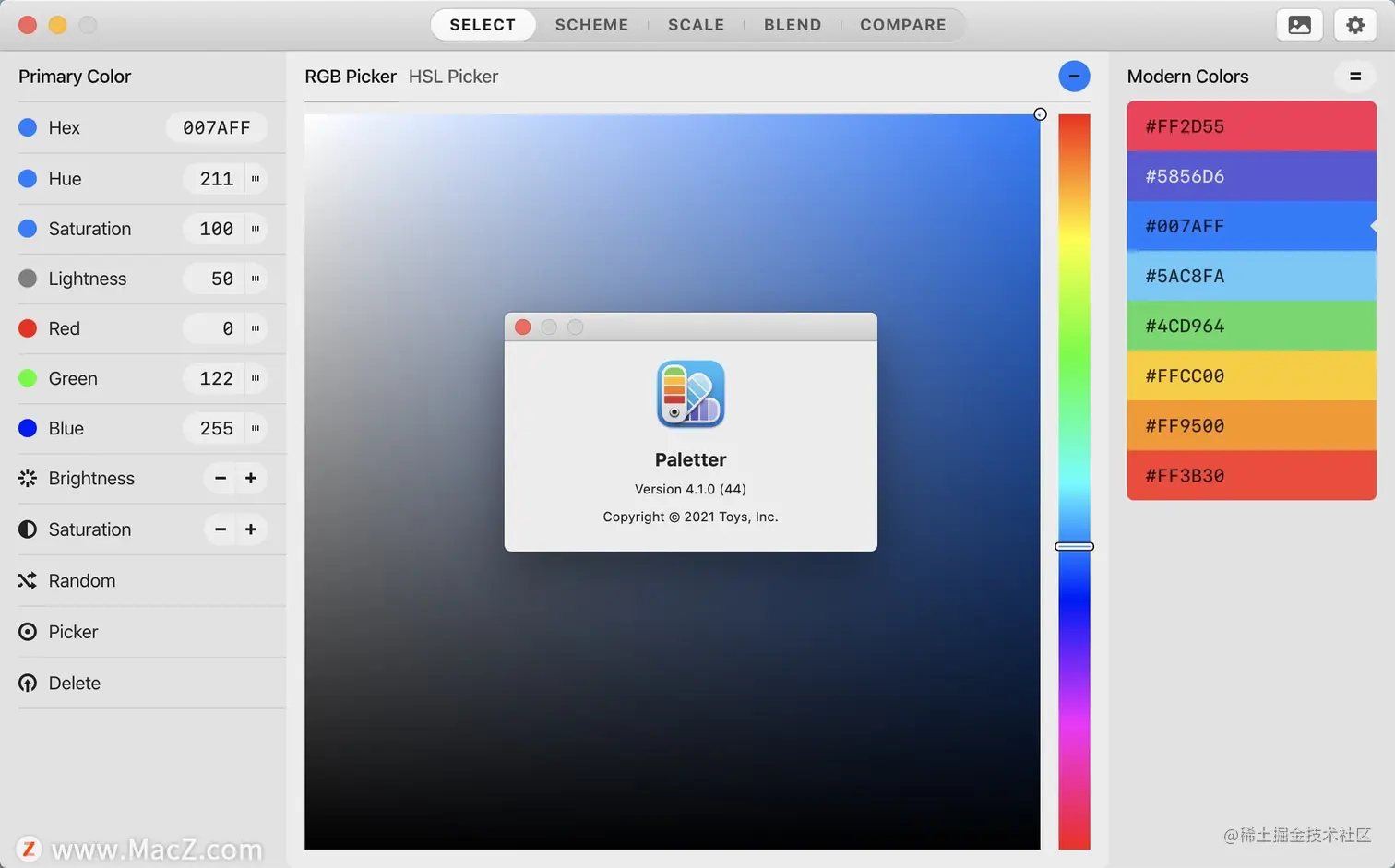Switch to the SCALE tab
Viewport: 1395px width, 868px height.
click(x=697, y=25)
